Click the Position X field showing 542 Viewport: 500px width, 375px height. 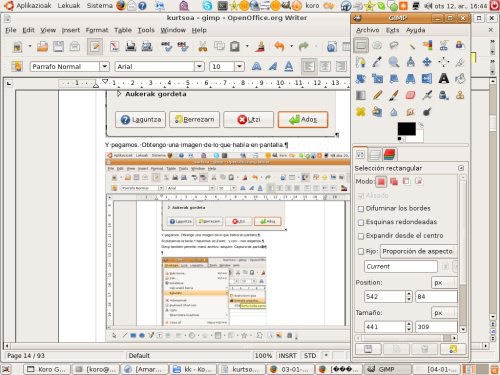point(385,297)
